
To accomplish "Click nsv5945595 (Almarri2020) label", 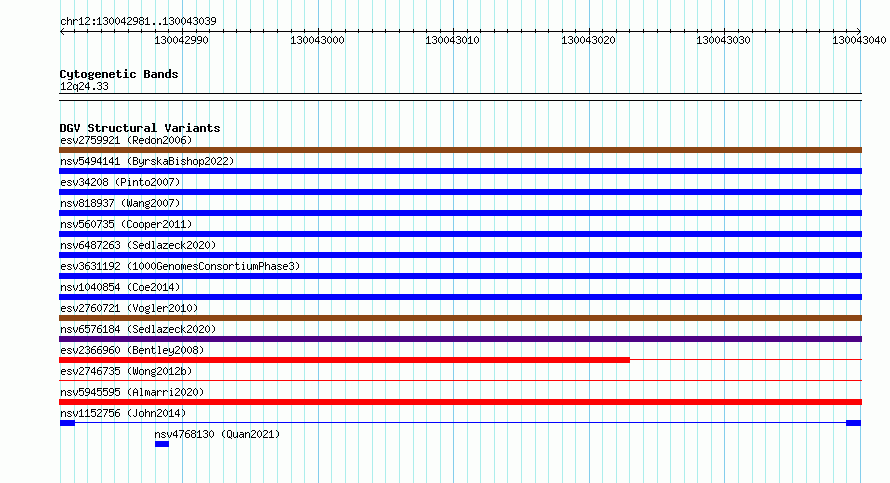I will click(132, 392).
